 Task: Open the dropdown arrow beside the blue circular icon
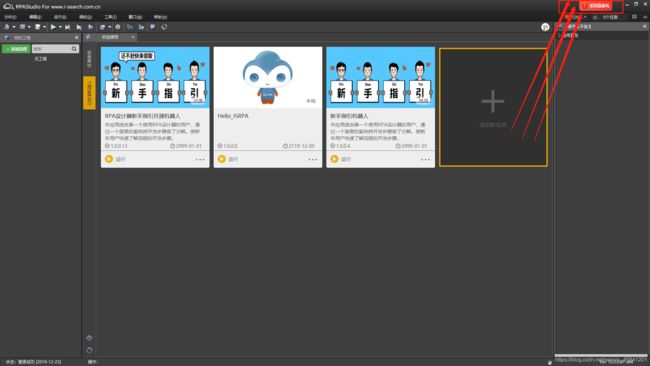pos(110,27)
